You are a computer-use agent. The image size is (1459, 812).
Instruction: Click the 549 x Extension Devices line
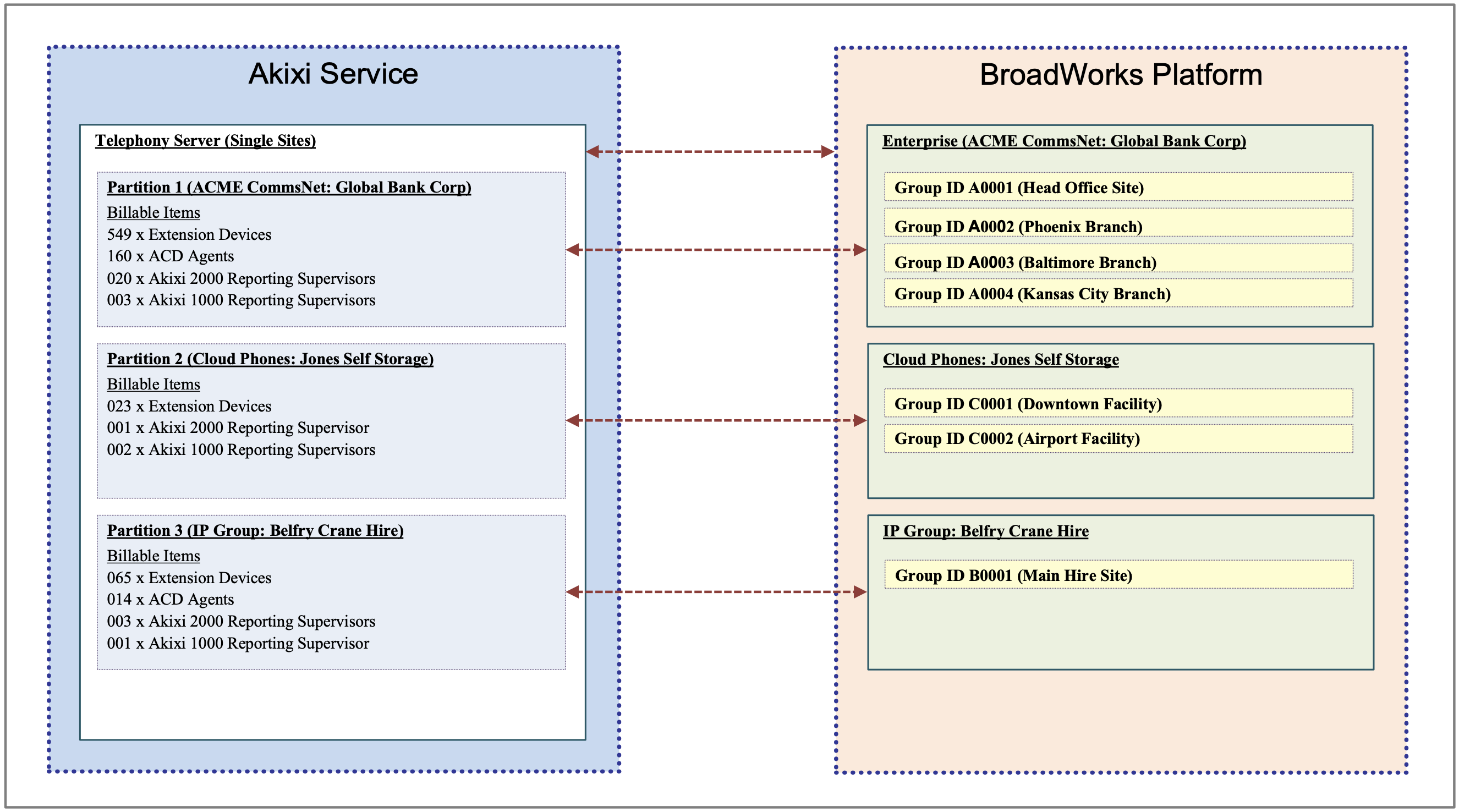pyautogui.click(x=189, y=234)
